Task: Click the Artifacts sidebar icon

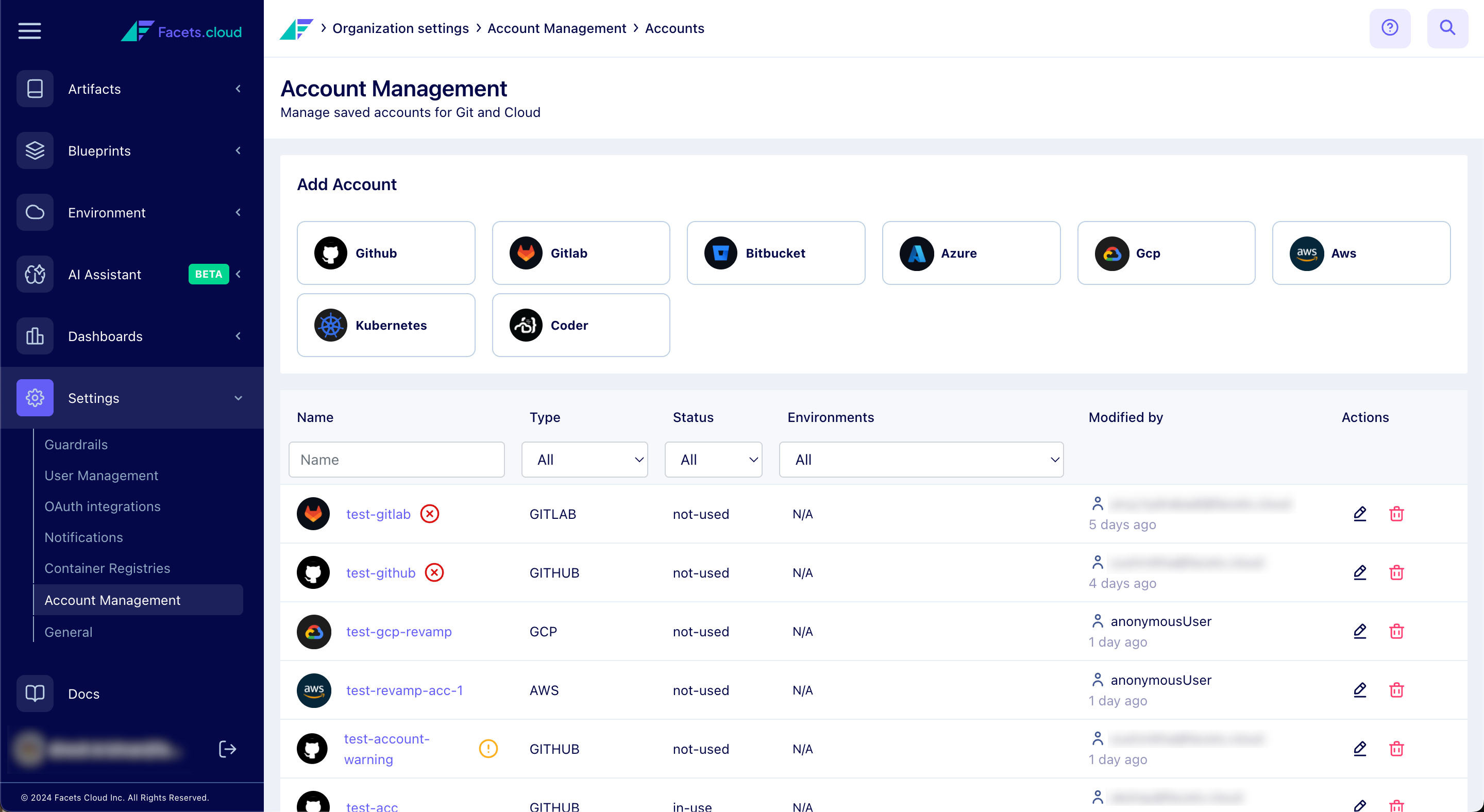Action: 35,89
